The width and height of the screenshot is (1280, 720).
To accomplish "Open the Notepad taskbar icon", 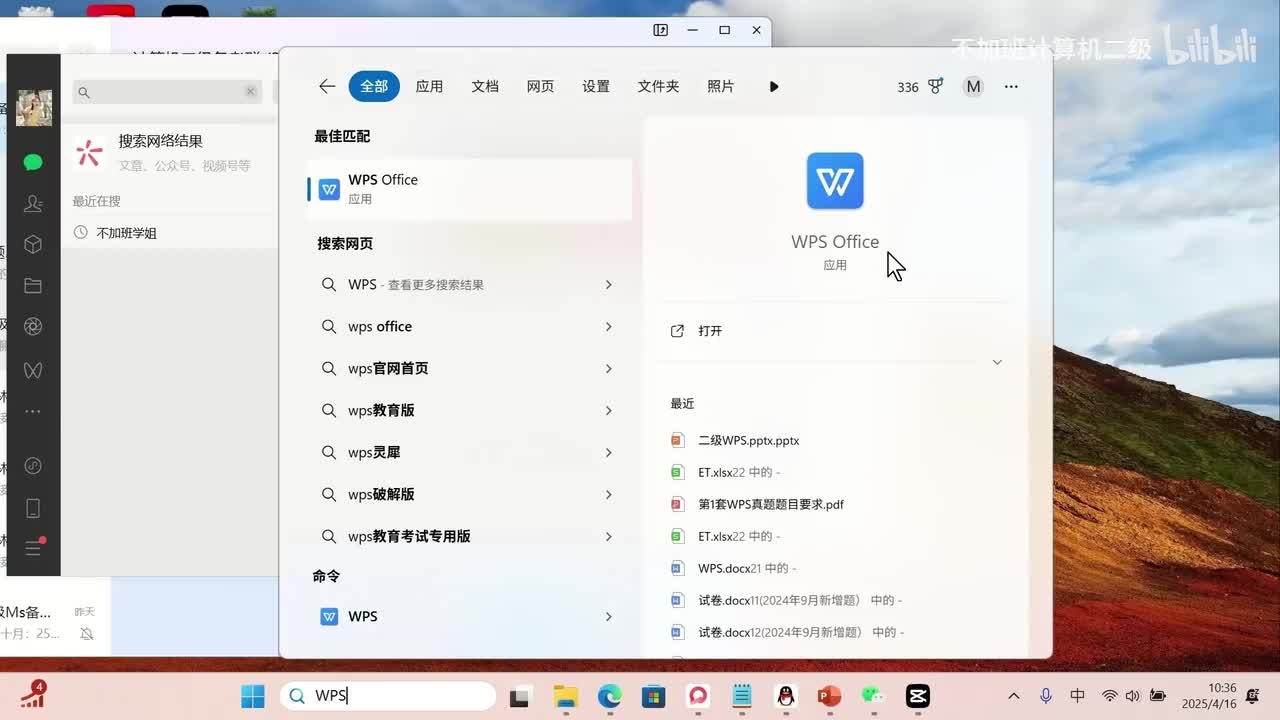I will pos(741,697).
